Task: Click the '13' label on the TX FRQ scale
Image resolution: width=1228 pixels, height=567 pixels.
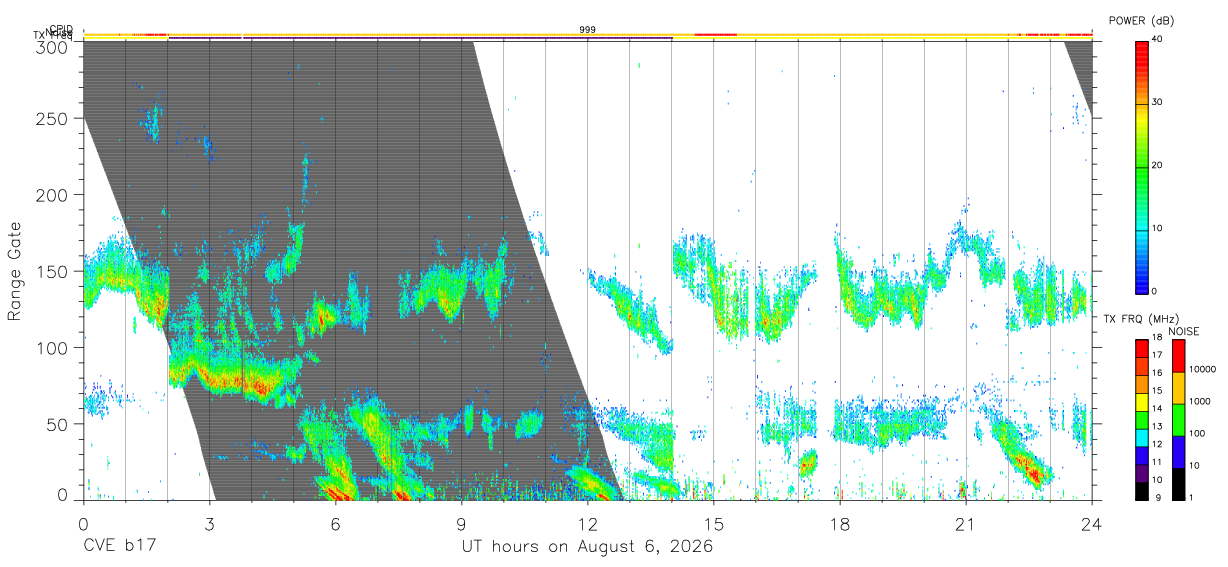Action: [1158, 426]
